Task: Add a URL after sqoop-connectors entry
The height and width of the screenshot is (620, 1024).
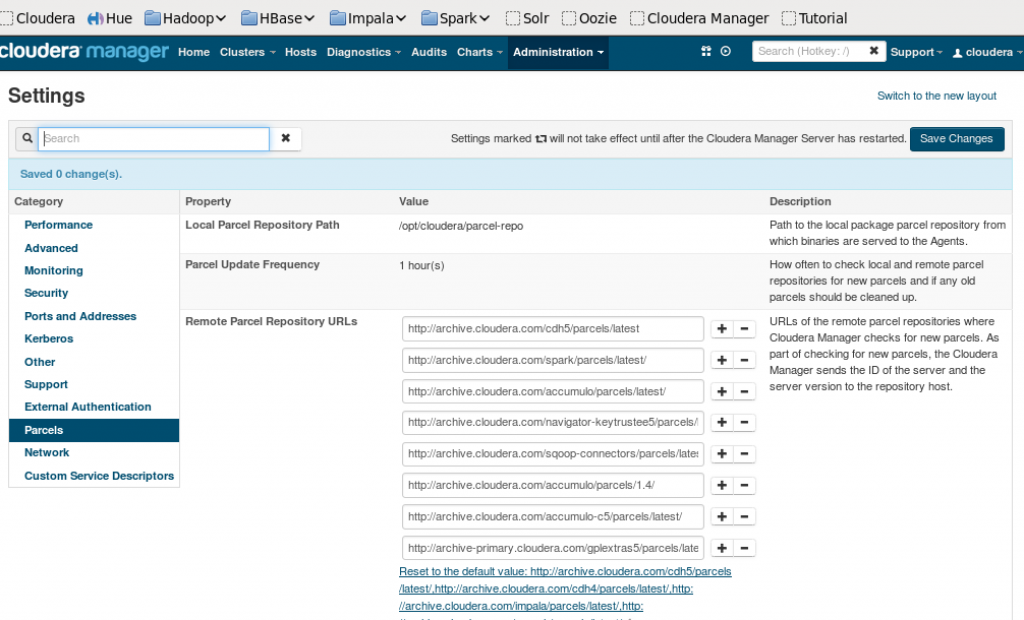Action: pos(722,454)
